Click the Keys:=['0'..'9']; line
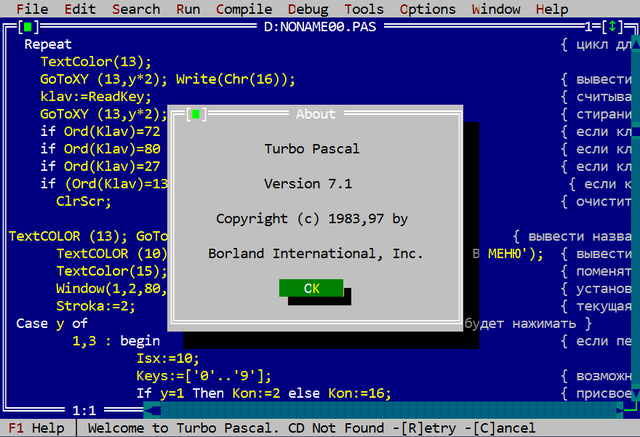The height and width of the screenshot is (437, 640). click(204, 376)
